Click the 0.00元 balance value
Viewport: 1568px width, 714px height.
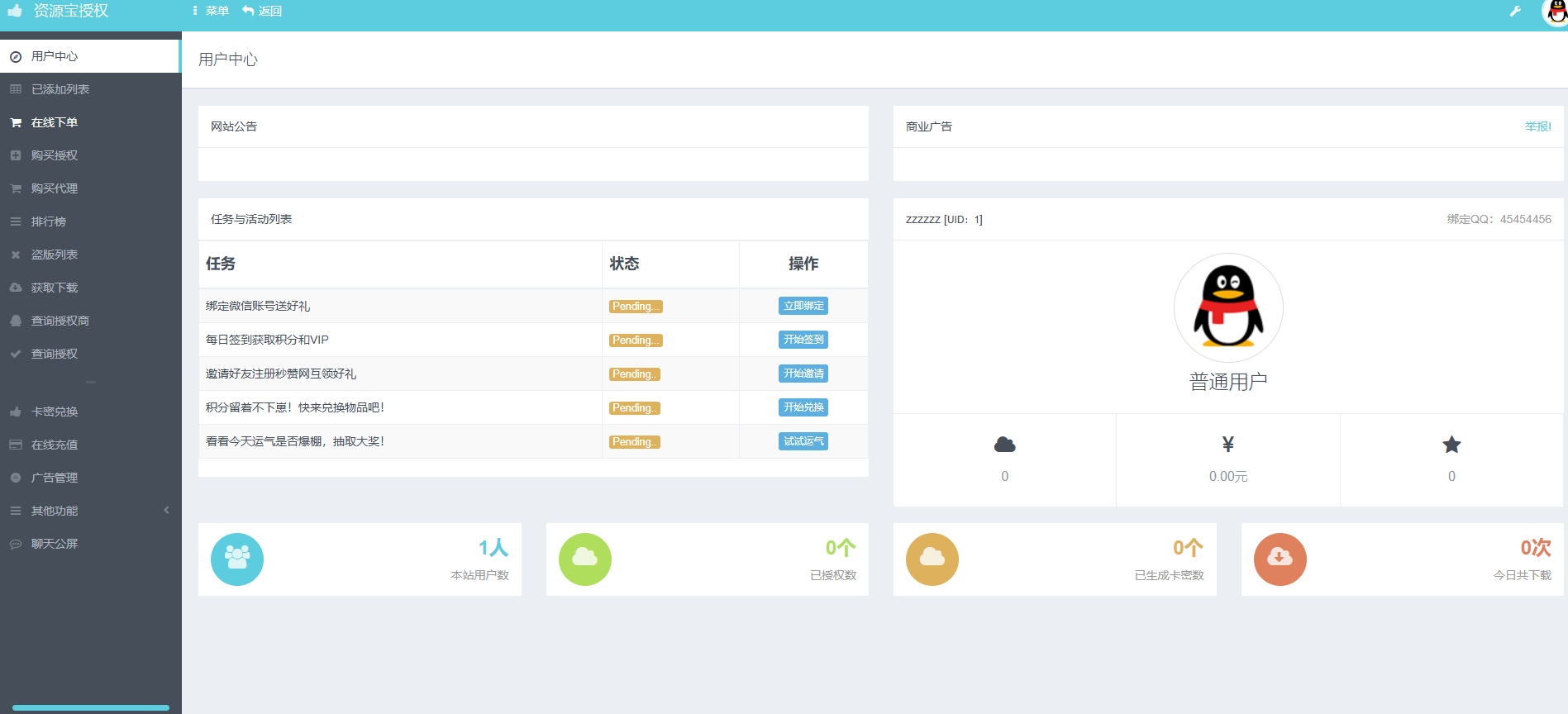pos(1228,477)
